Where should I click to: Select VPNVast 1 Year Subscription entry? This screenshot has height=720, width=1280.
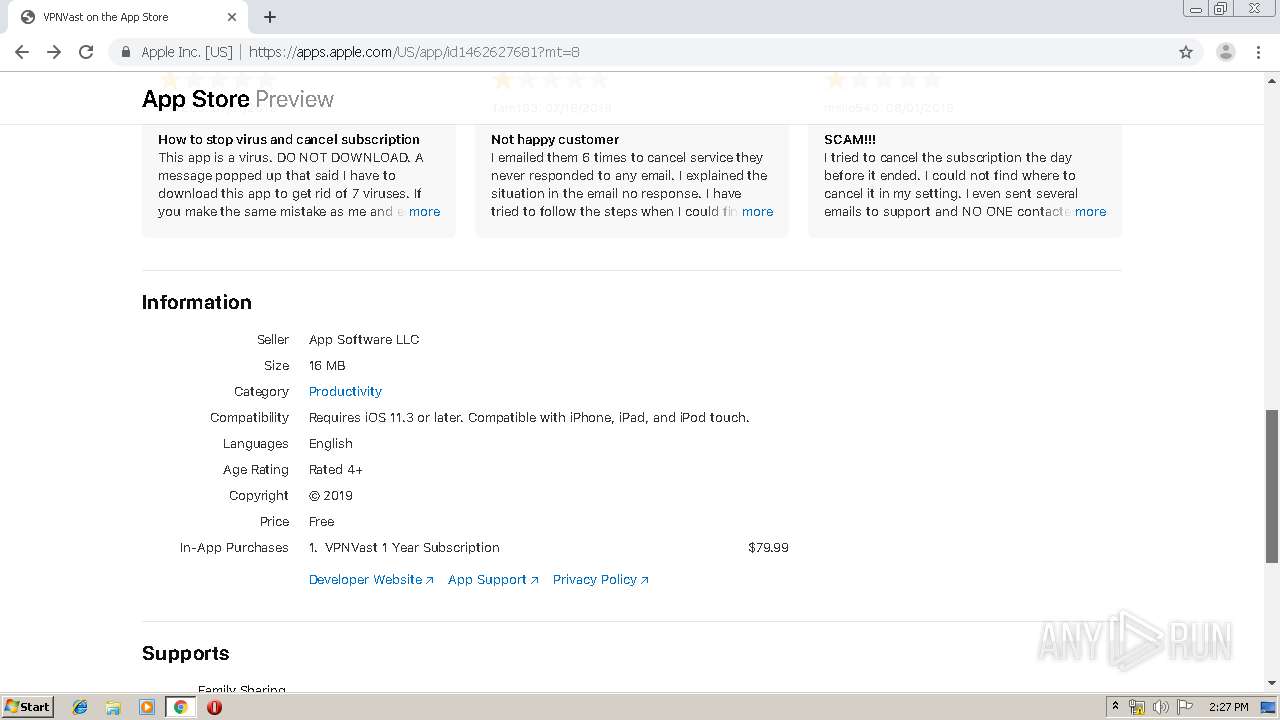click(412, 547)
